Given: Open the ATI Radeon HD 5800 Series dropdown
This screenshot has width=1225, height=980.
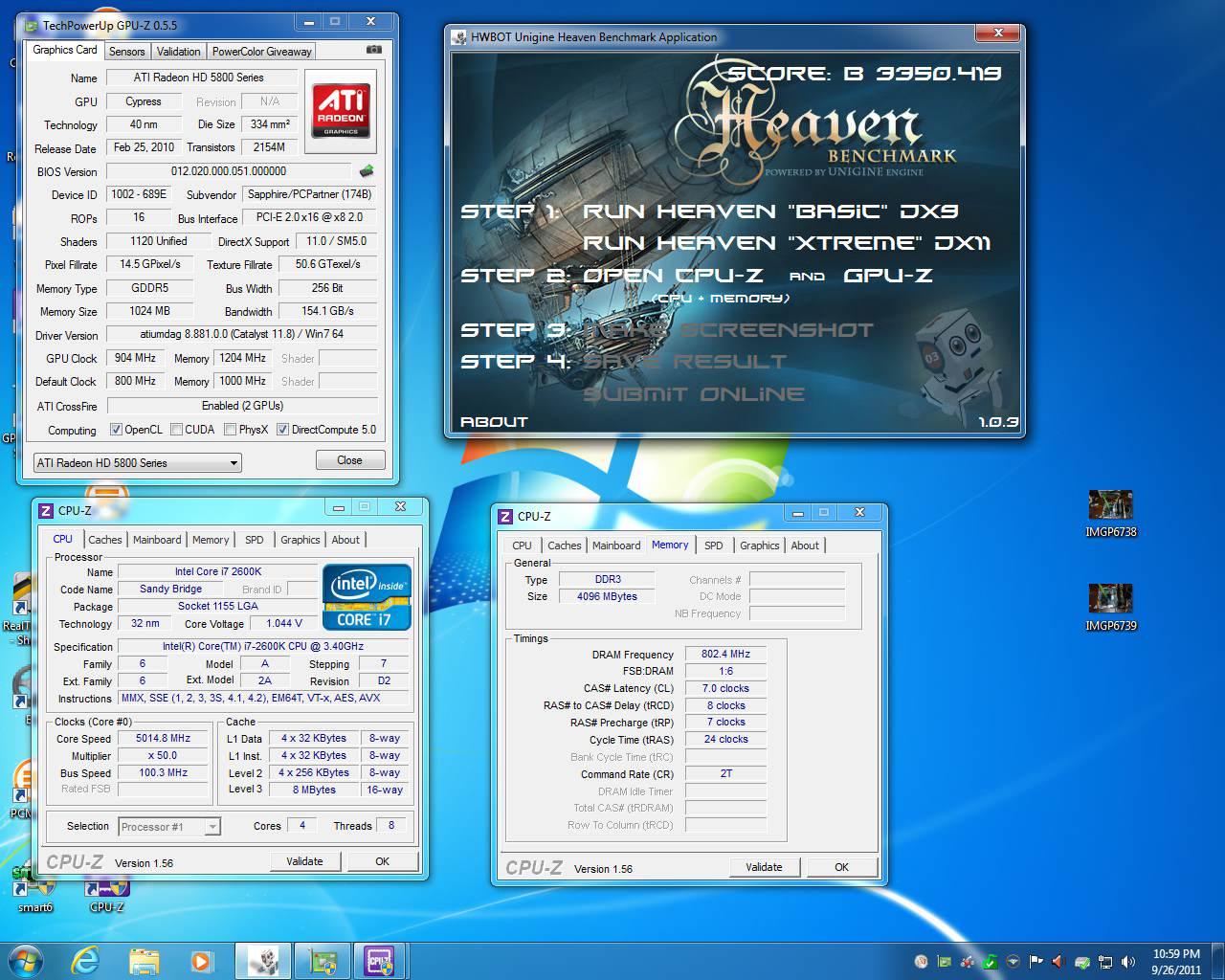Looking at the screenshot, I should coord(137,462).
